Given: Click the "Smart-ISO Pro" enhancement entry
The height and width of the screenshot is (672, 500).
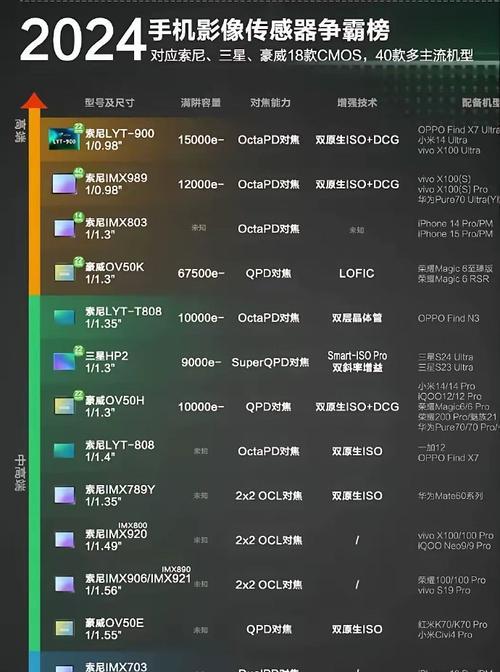Looking at the screenshot, I should coord(357,356).
